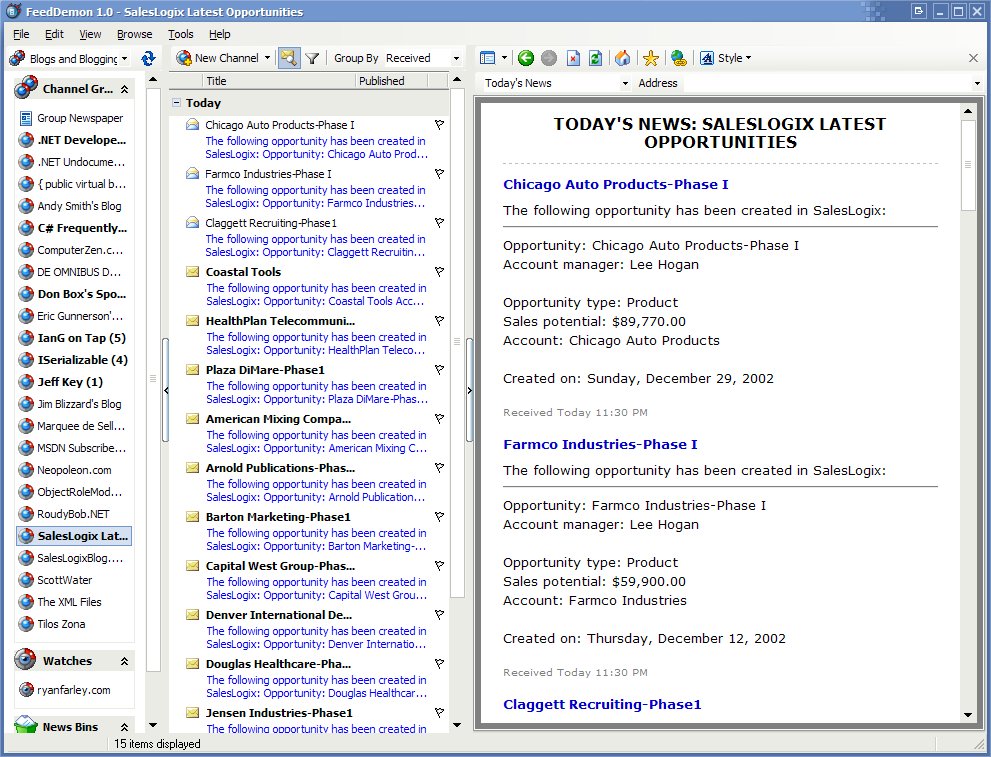Click the envelope icon for Jensen Industries-Phase1
Screen dimensions: 991x757
tap(193, 713)
